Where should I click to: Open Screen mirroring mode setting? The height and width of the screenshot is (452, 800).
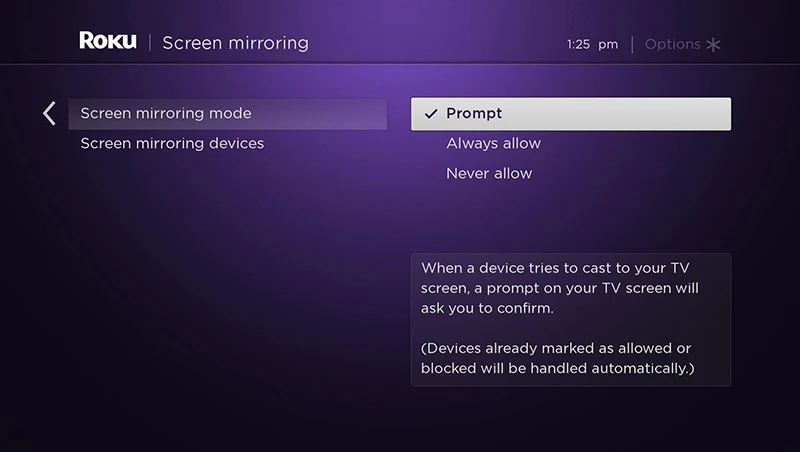(x=166, y=114)
